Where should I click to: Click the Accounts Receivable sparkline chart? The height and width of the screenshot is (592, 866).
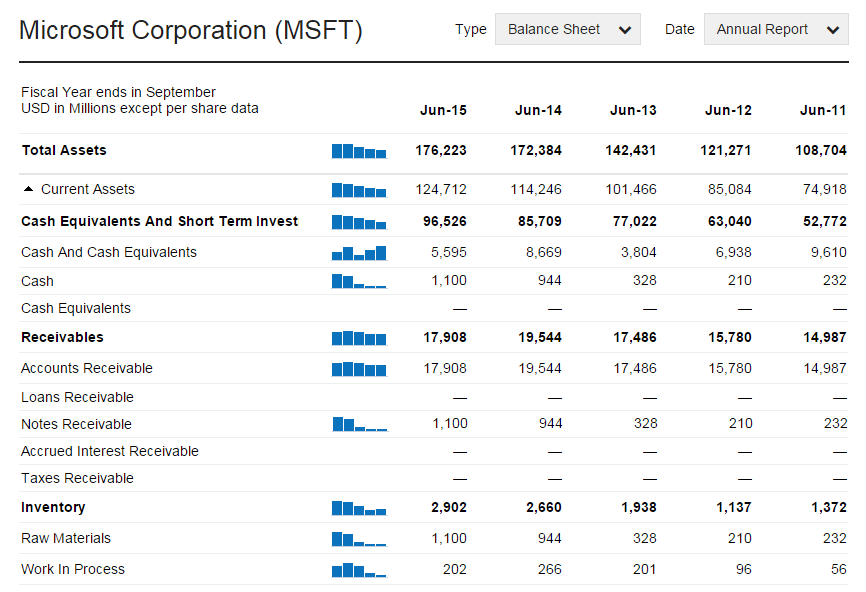pos(359,369)
